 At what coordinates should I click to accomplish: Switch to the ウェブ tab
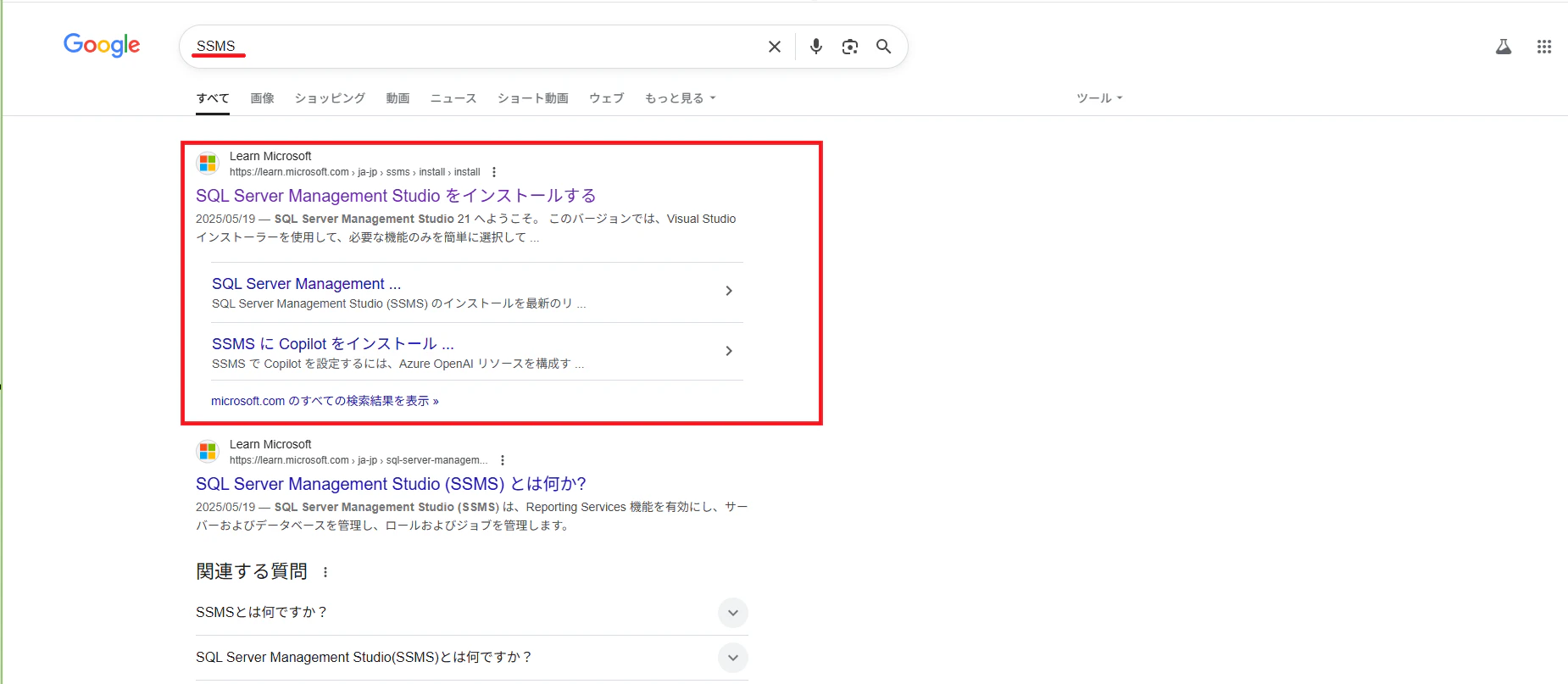pos(607,98)
